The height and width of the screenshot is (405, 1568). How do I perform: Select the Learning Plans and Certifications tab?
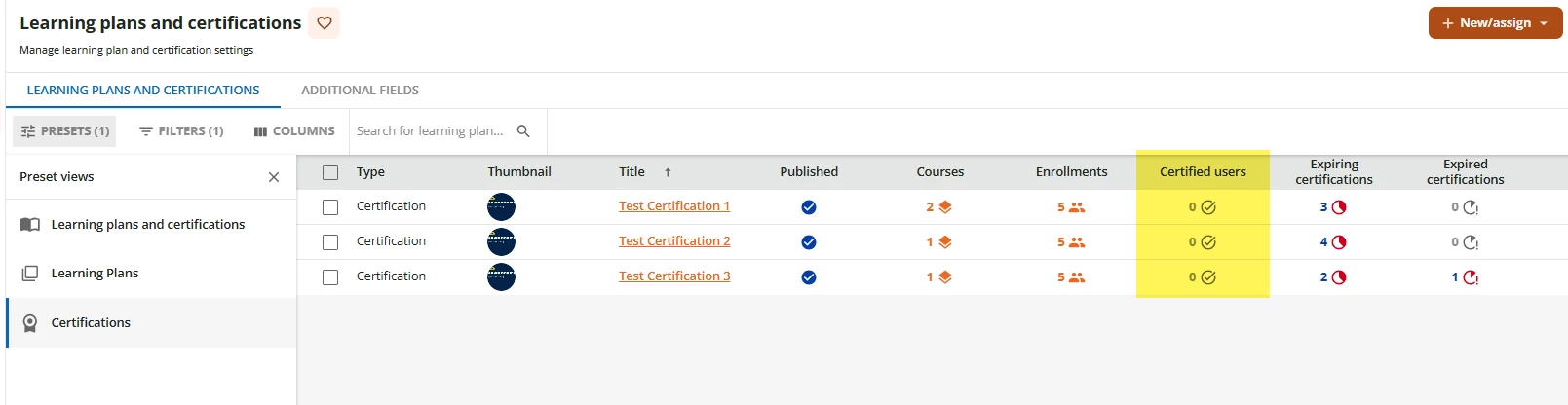pyautogui.click(x=143, y=90)
